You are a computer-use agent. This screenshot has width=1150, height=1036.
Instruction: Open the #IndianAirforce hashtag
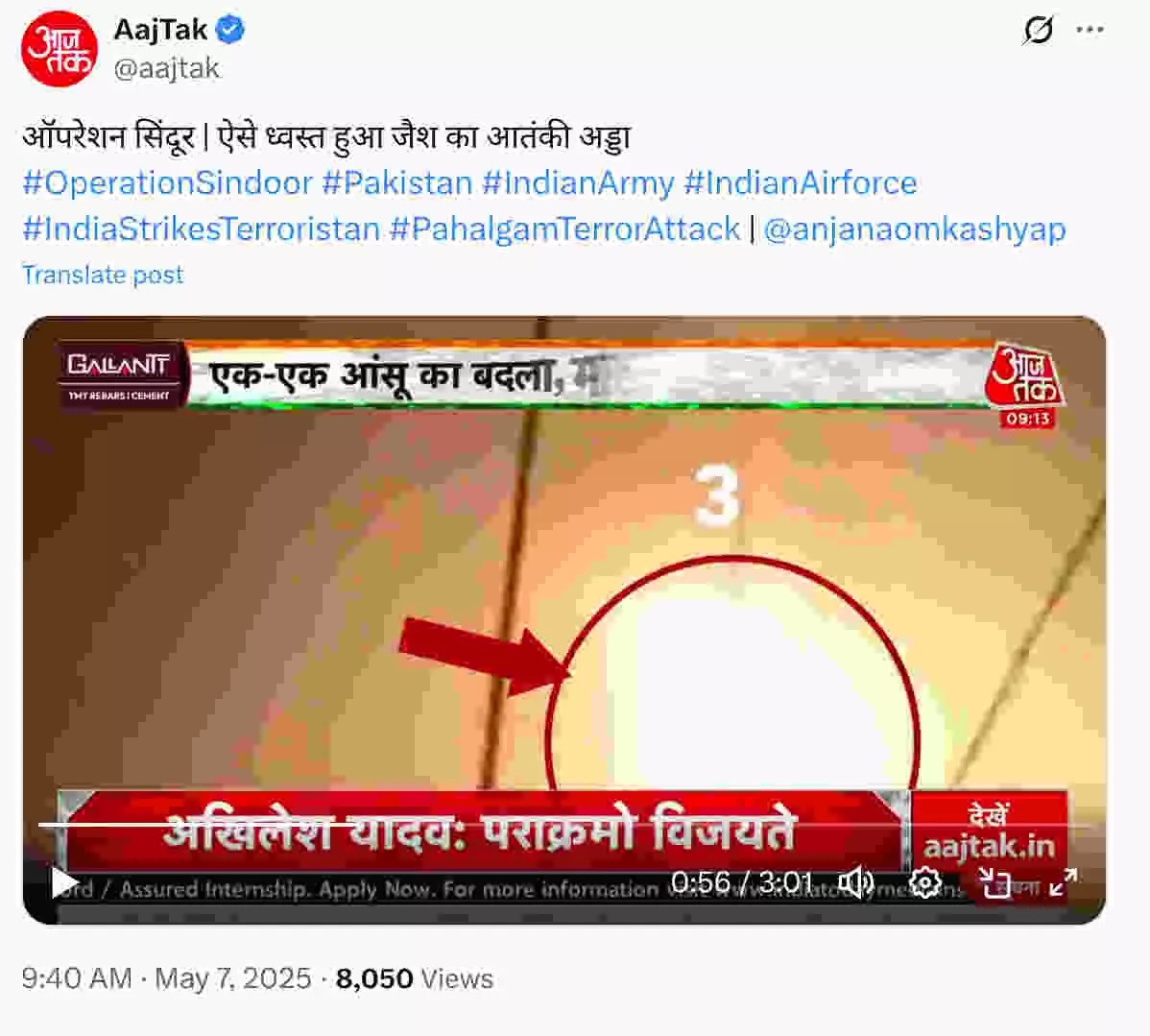pos(801,182)
